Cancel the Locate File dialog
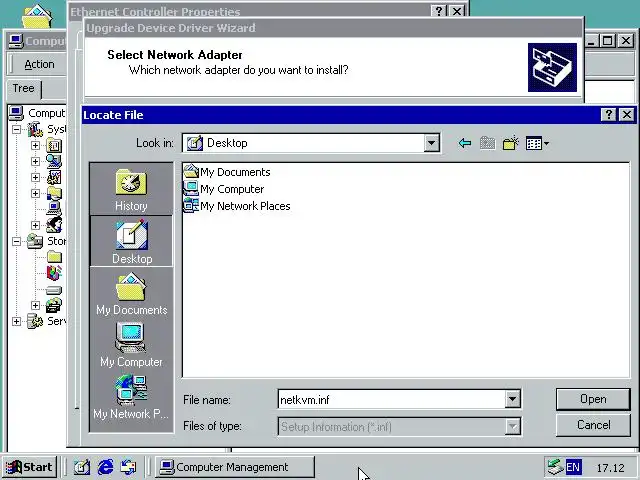 [593, 425]
